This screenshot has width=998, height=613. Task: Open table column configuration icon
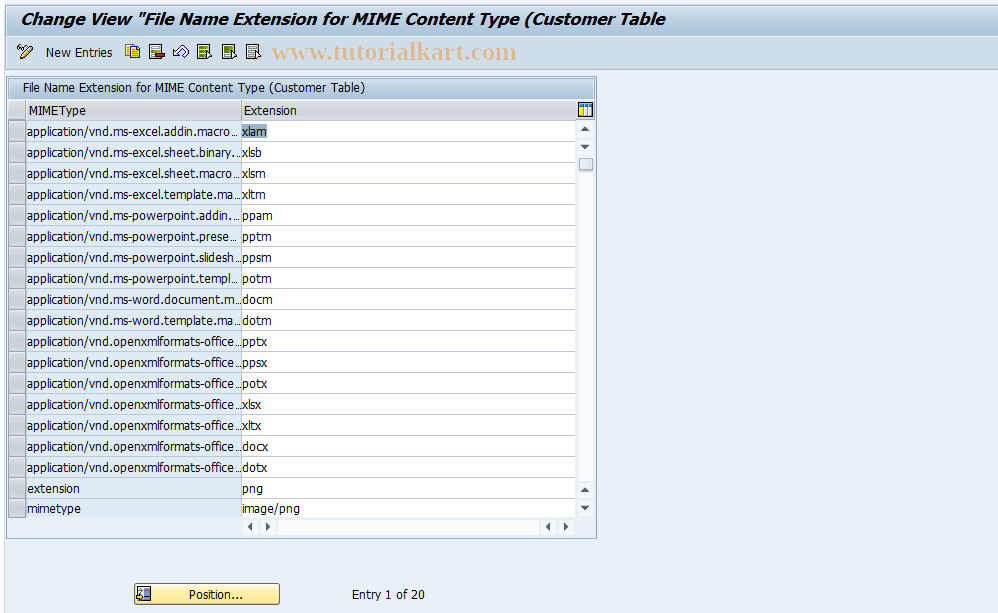click(585, 110)
